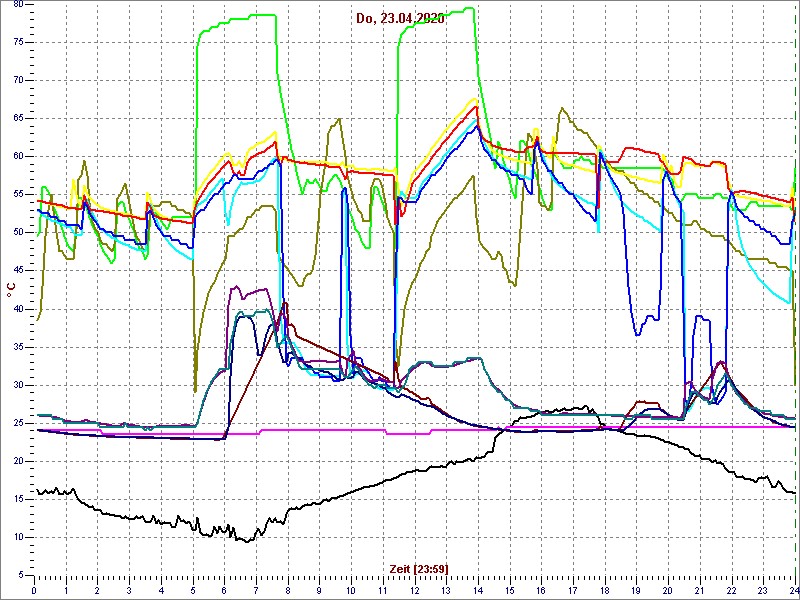Click hour 23 label on time axis
Screen dimensions: 800x600
[762, 590]
